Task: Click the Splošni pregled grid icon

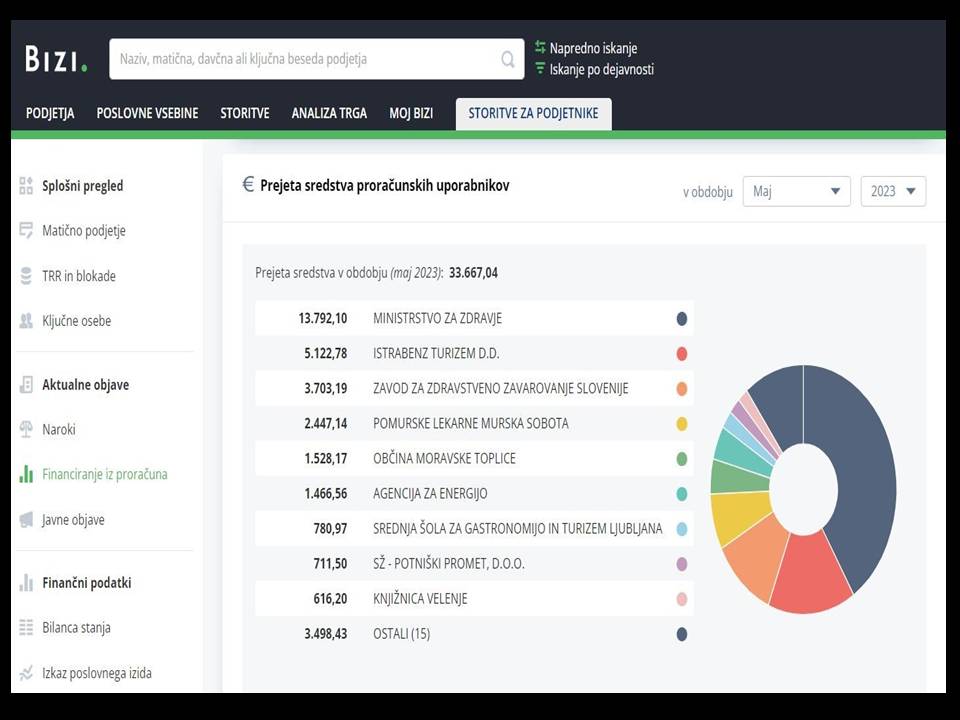Action: [26, 186]
